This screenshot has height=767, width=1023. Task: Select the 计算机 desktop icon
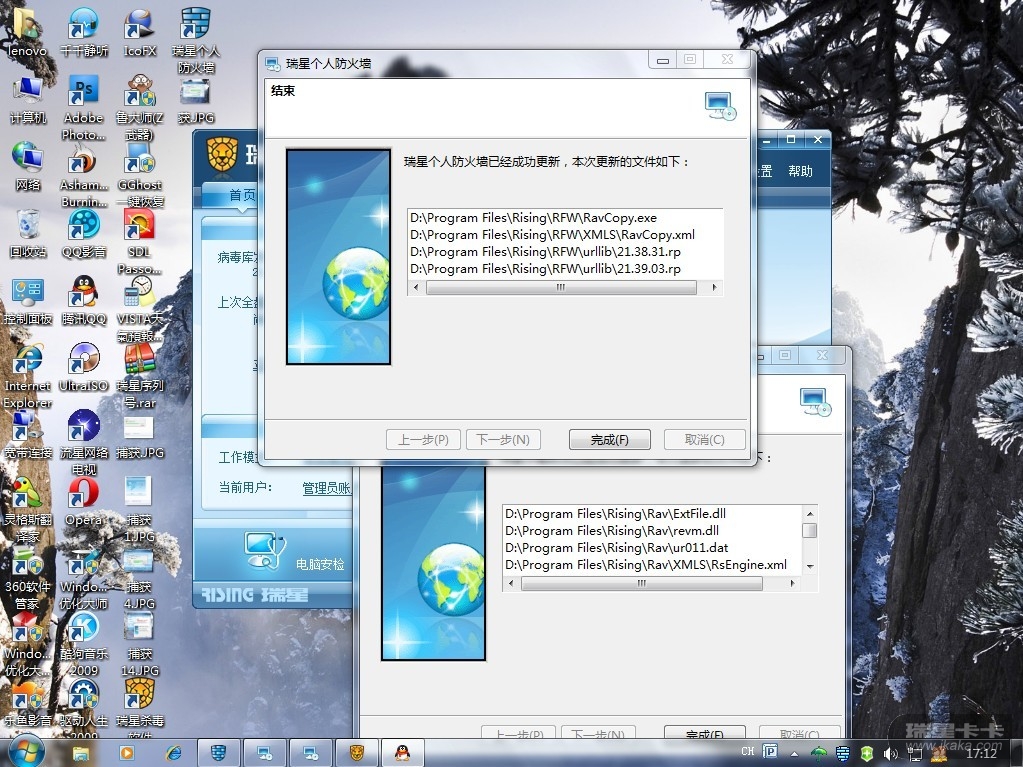27,99
